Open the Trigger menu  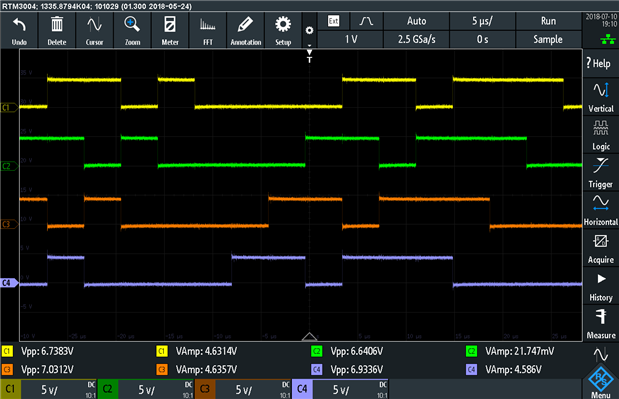[x=600, y=173]
